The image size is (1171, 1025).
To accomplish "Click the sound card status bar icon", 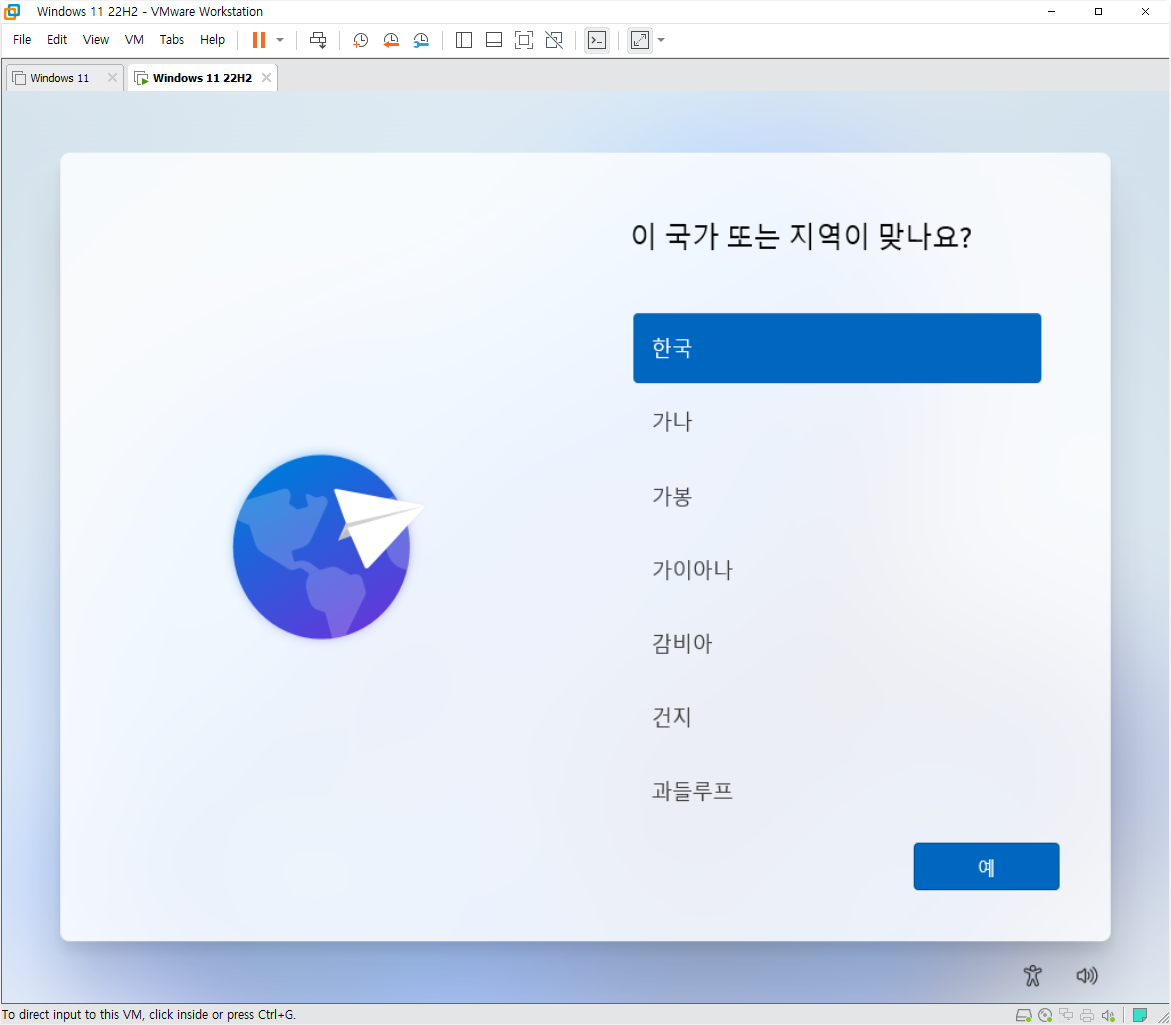I will [x=1108, y=1015].
